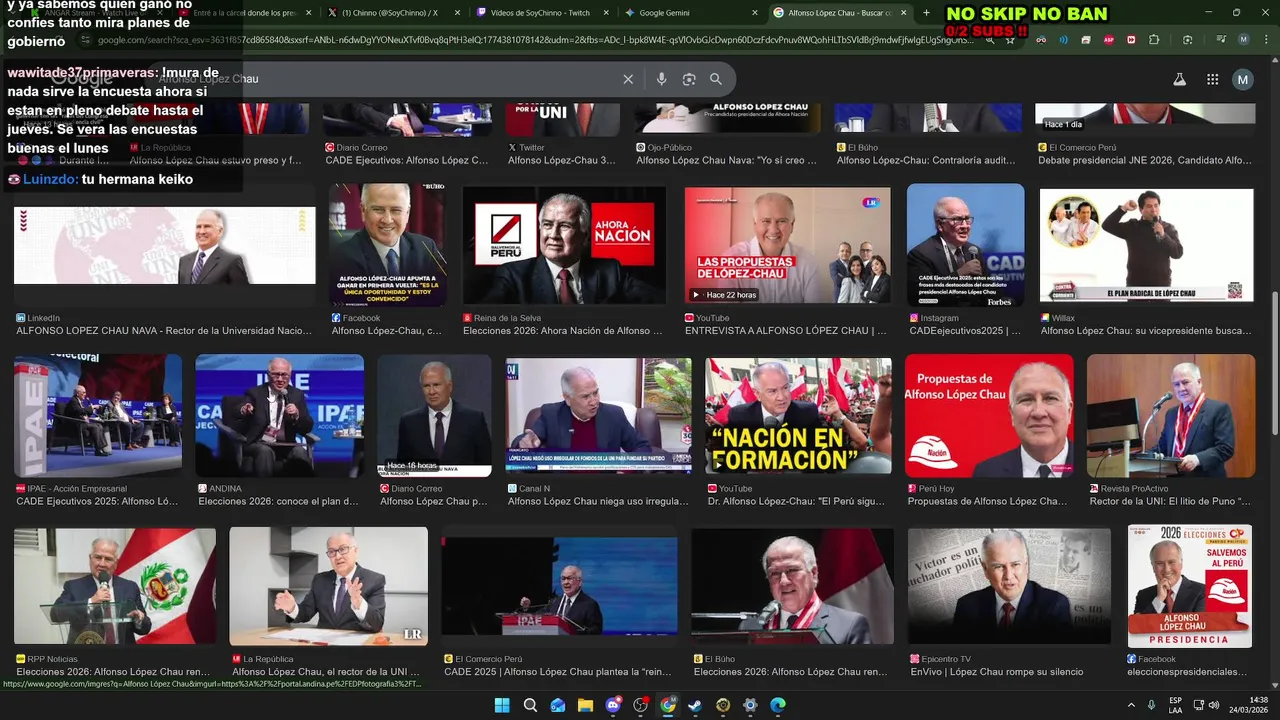Submit search with the magnifier icon
Viewport: 1280px width, 720px height.
716,79
